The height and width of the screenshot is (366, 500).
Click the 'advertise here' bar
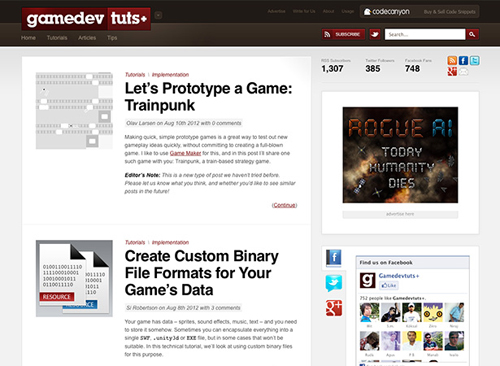400,214
